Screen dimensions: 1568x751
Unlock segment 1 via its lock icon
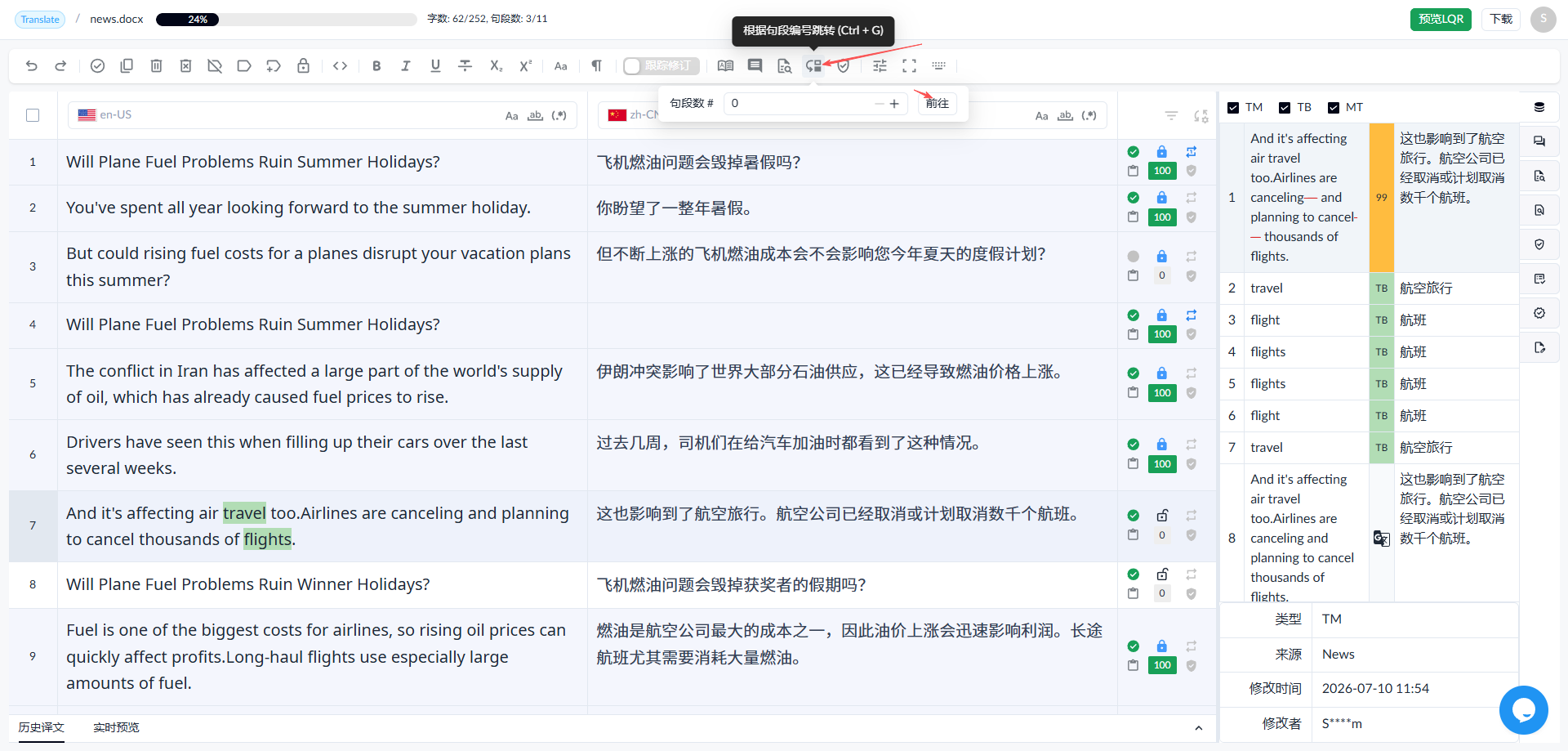click(1161, 152)
